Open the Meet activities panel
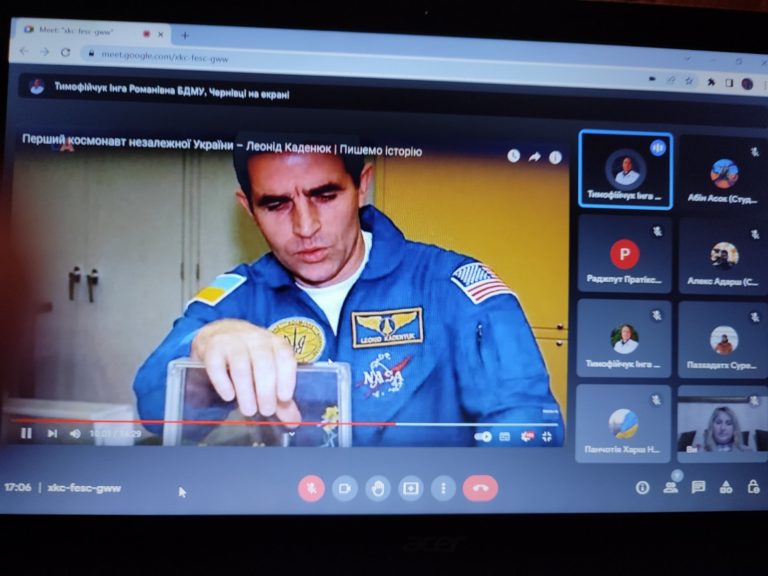Viewport: 768px width, 576px height. 726,487
